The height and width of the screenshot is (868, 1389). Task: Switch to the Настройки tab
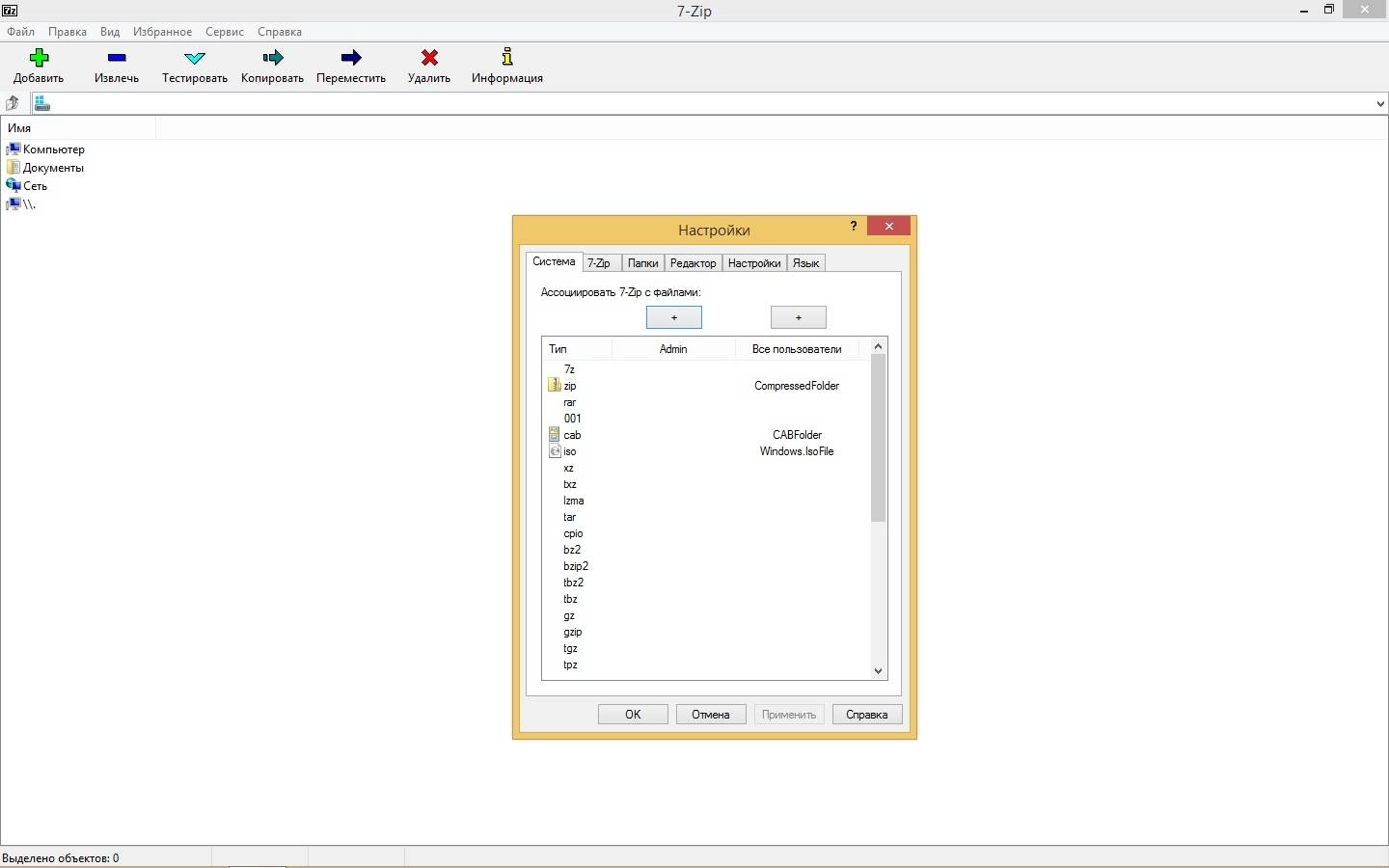754,263
